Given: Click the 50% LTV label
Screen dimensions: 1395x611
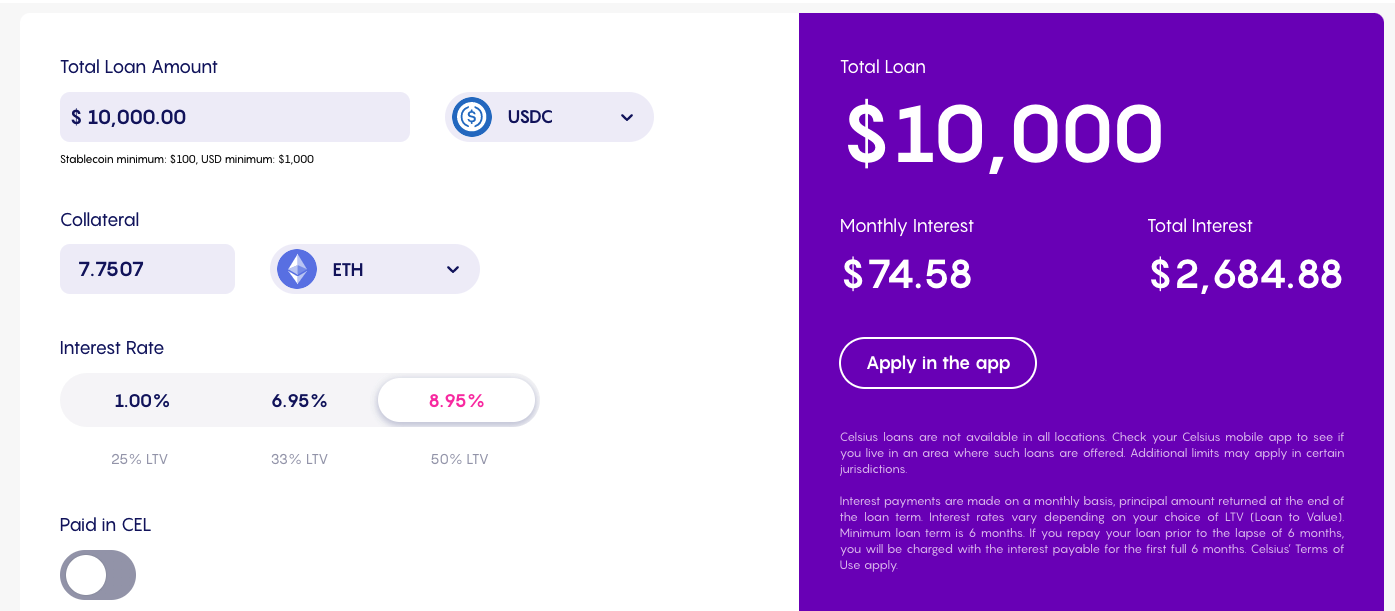Looking at the screenshot, I should 458,459.
